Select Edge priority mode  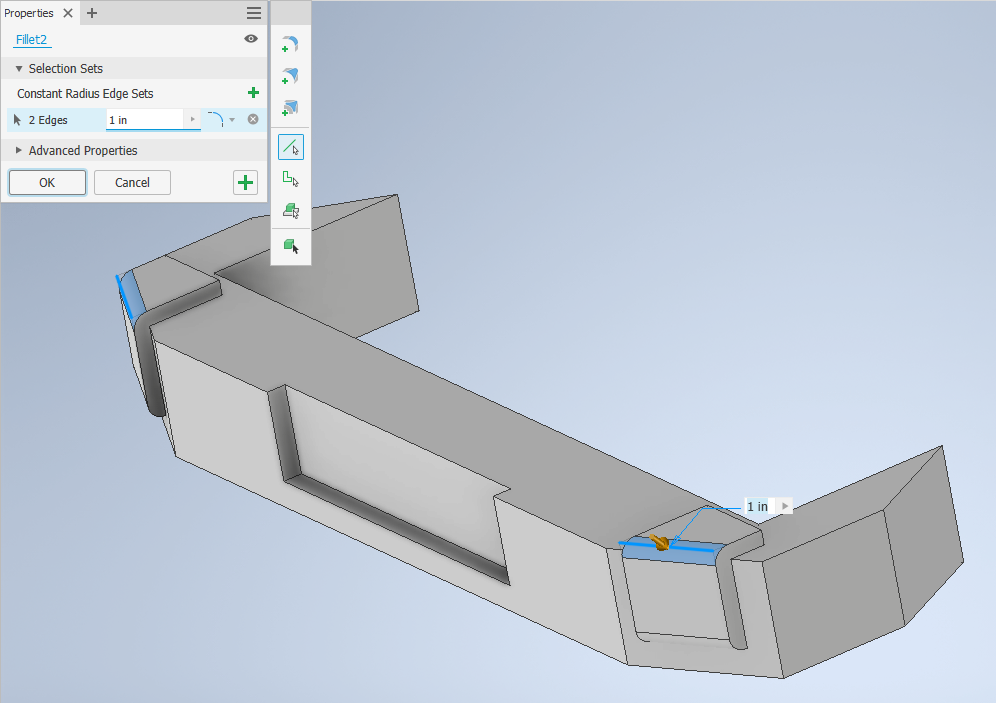tap(291, 147)
